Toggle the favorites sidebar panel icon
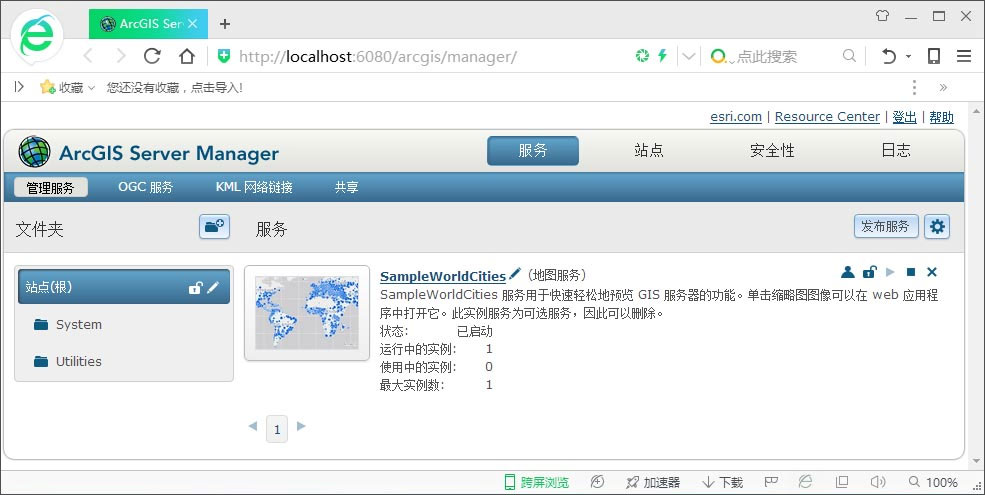 pyautogui.click(x=19, y=87)
